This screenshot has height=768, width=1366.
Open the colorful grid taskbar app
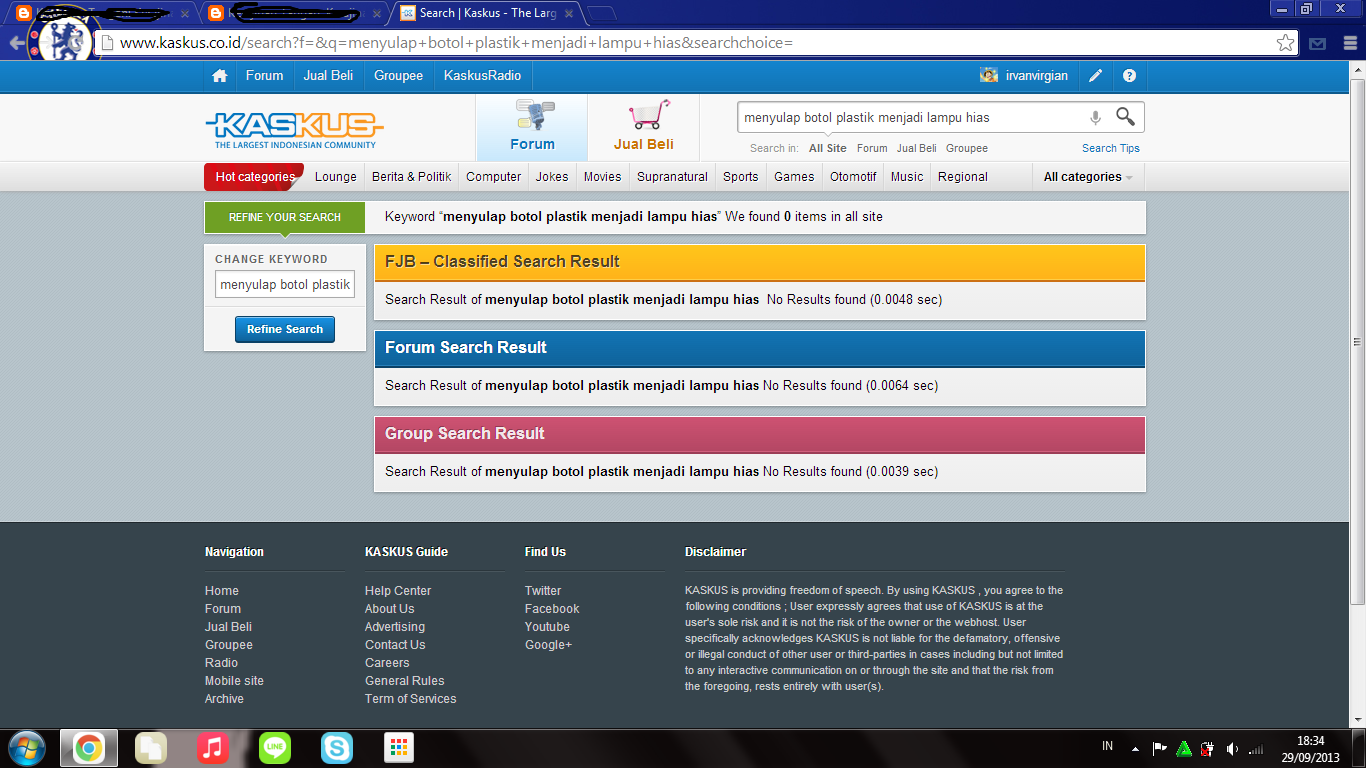pyautogui.click(x=399, y=748)
